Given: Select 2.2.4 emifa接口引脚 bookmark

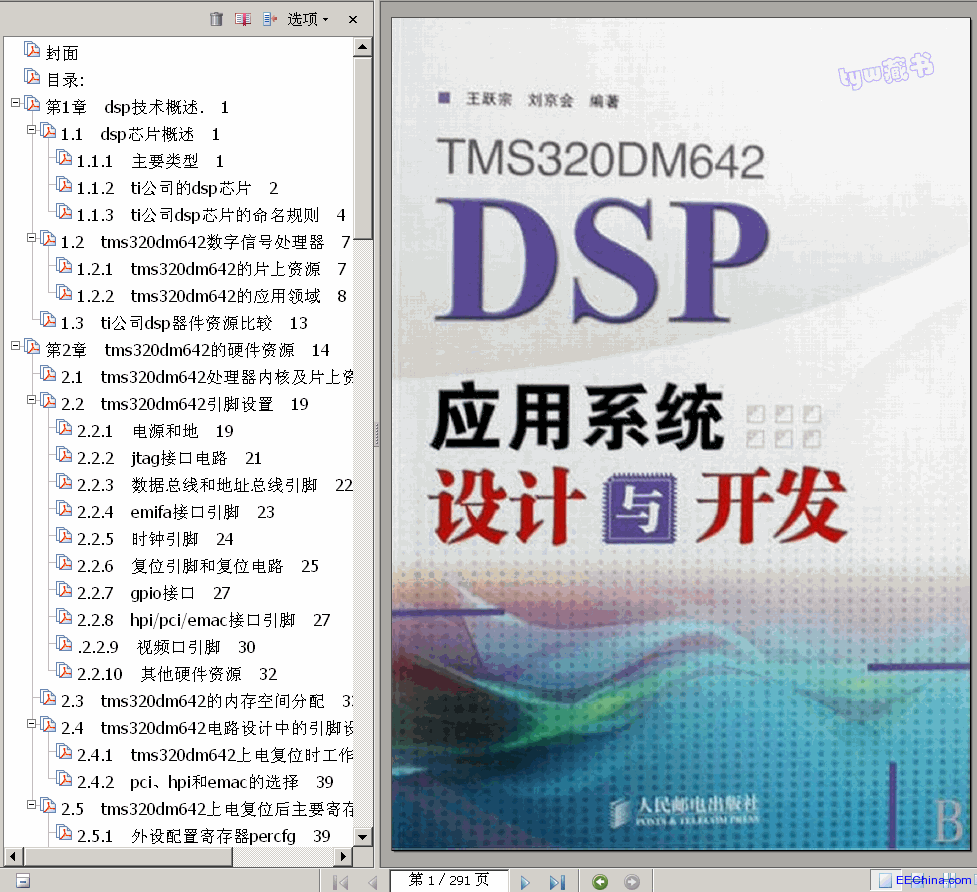Looking at the screenshot, I should click(175, 512).
